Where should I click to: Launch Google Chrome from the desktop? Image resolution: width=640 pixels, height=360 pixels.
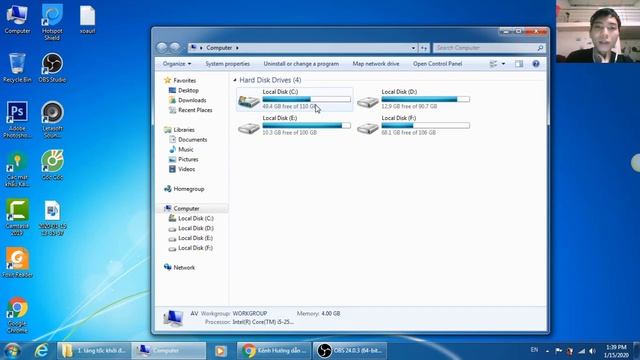[x=17, y=315]
